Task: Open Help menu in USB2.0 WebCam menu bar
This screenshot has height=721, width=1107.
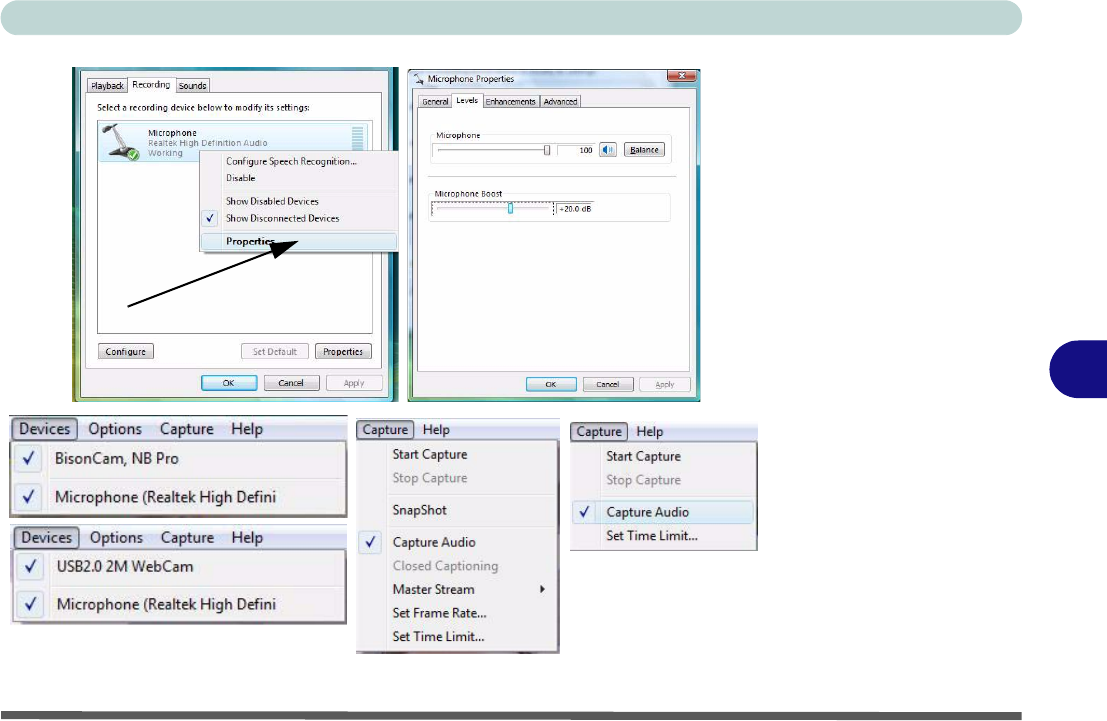Action: [x=247, y=537]
